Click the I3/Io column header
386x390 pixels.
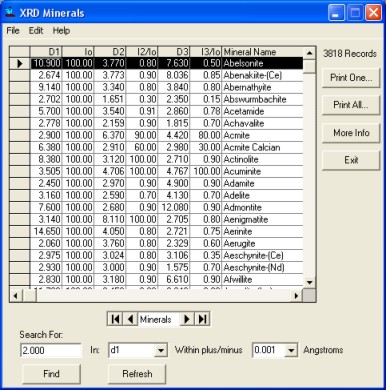point(206,52)
